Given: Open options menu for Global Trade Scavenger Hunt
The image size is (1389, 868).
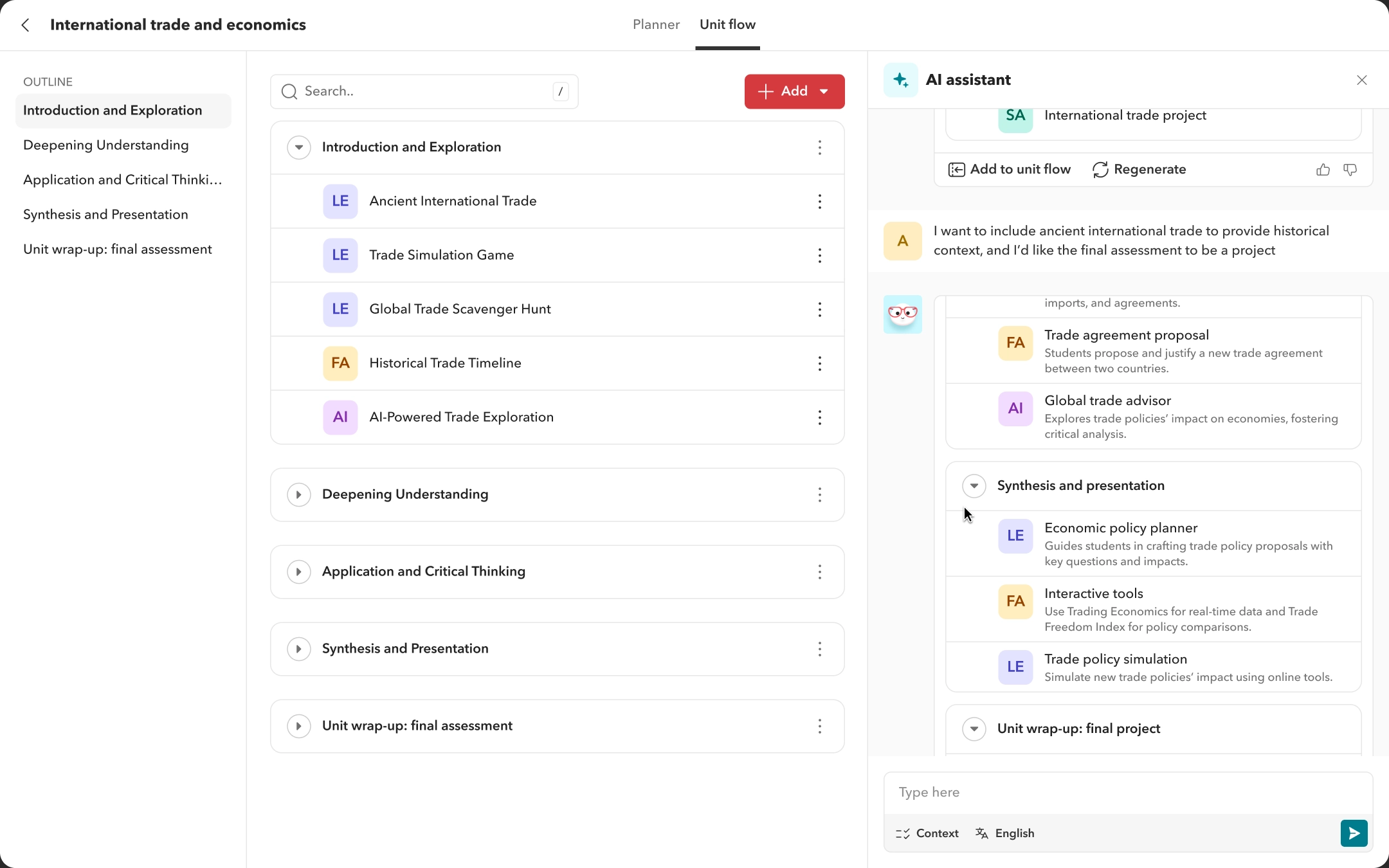Looking at the screenshot, I should coord(819,309).
